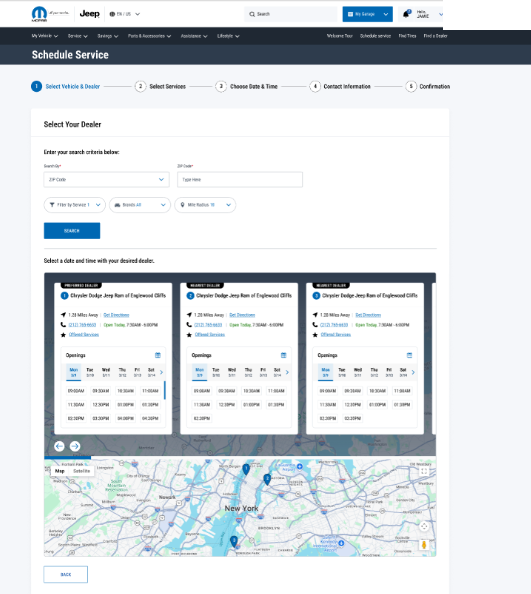The image size is (531, 594).
Task: Open the Filter by Service dropdown
Action: pyautogui.click(x=75, y=205)
